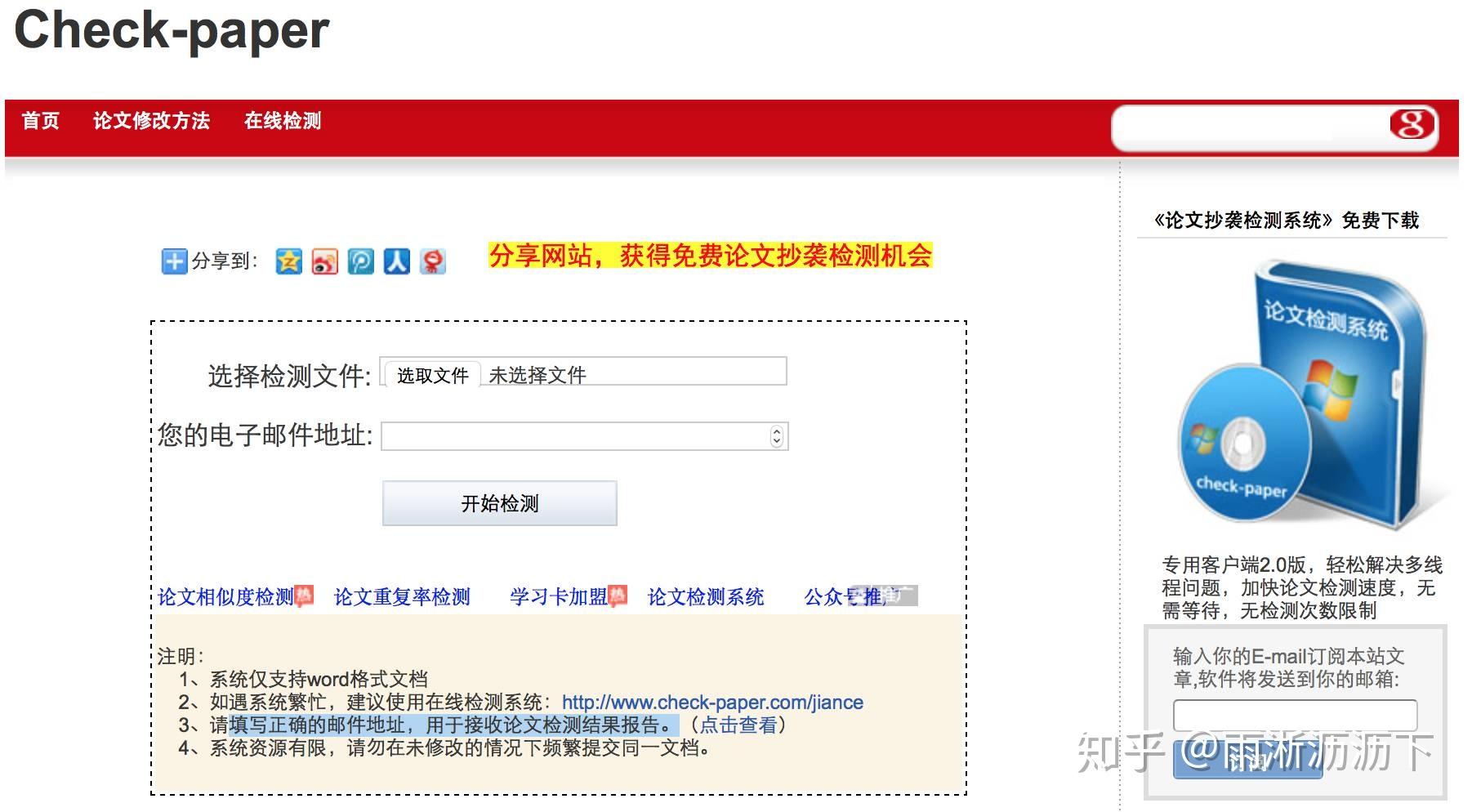Open 在线检测 navigation item
The width and height of the screenshot is (1472, 812).
pyautogui.click(x=283, y=121)
